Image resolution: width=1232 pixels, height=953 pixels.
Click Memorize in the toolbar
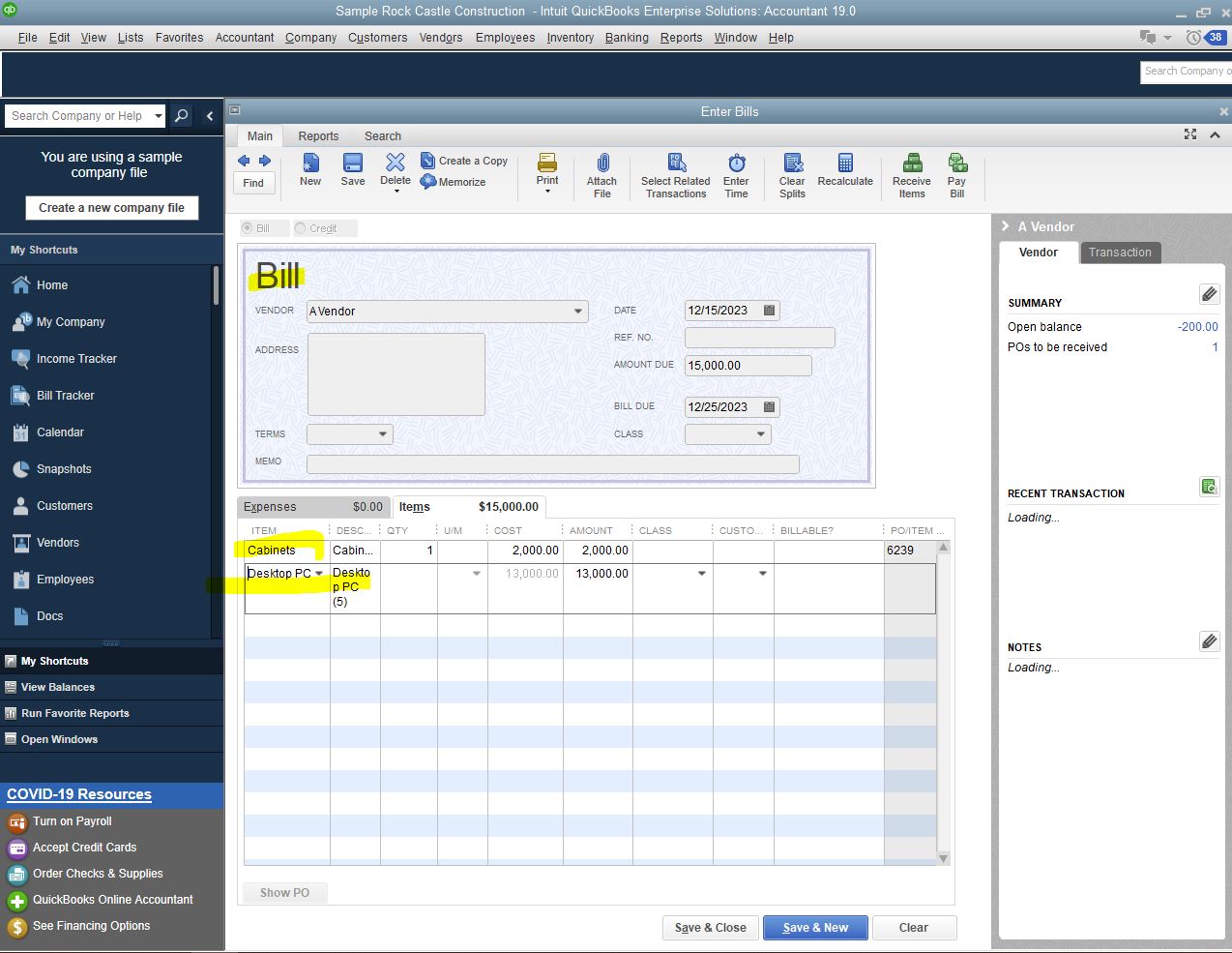point(454,182)
